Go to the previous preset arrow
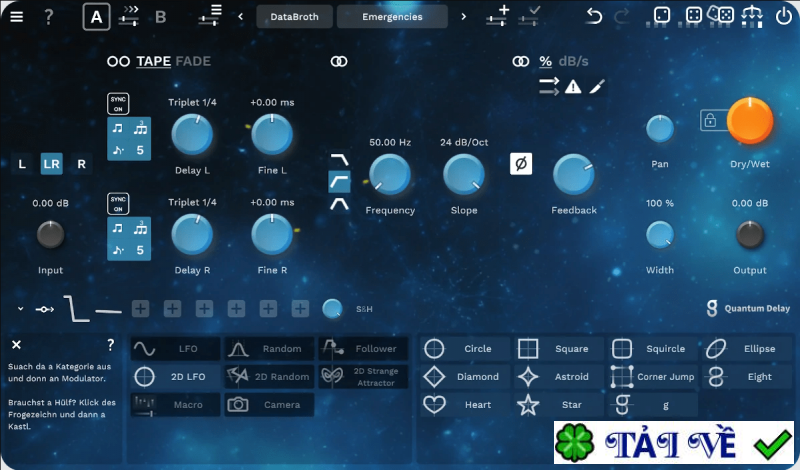The image size is (800, 470). point(240,16)
